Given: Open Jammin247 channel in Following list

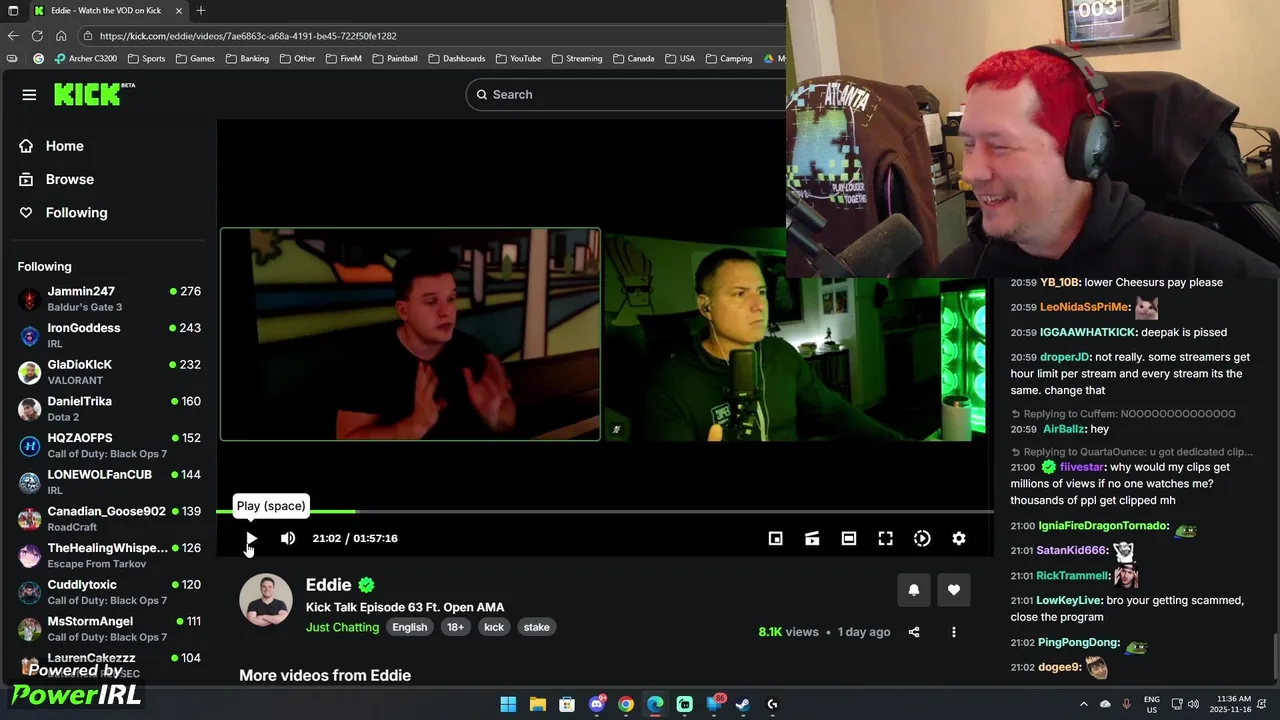Looking at the screenshot, I should [x=109, y=299].
